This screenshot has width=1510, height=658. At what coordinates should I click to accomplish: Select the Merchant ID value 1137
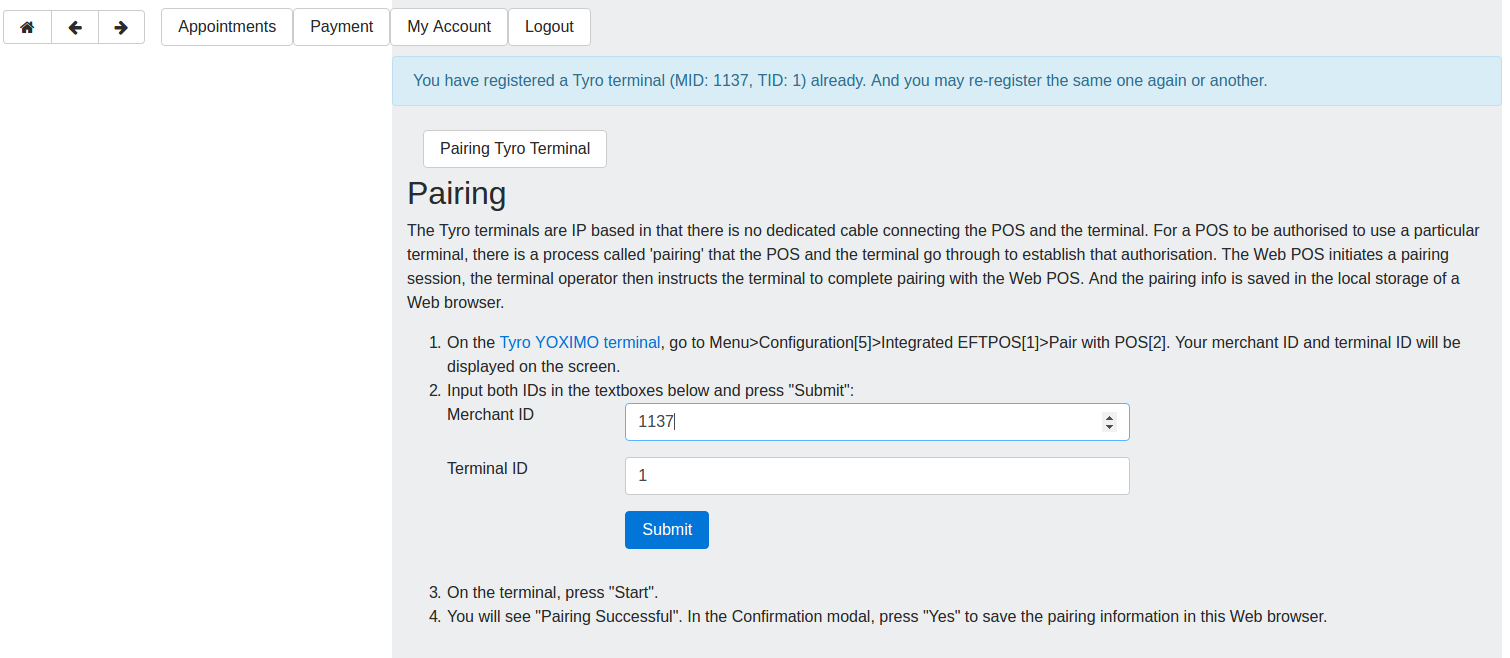coord(654,421)
